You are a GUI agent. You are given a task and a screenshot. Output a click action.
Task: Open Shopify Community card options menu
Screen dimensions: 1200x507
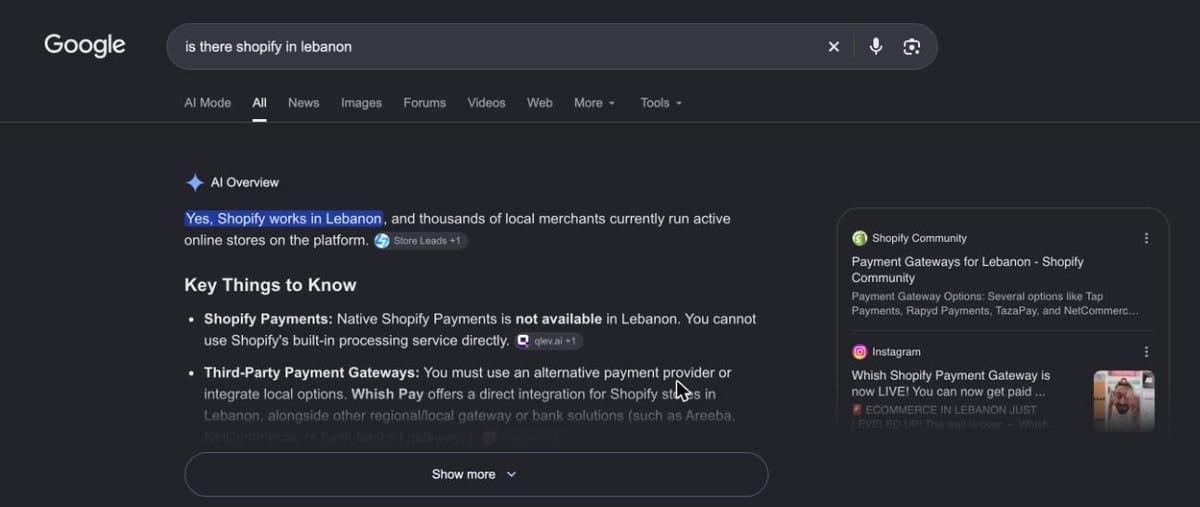1146,238
